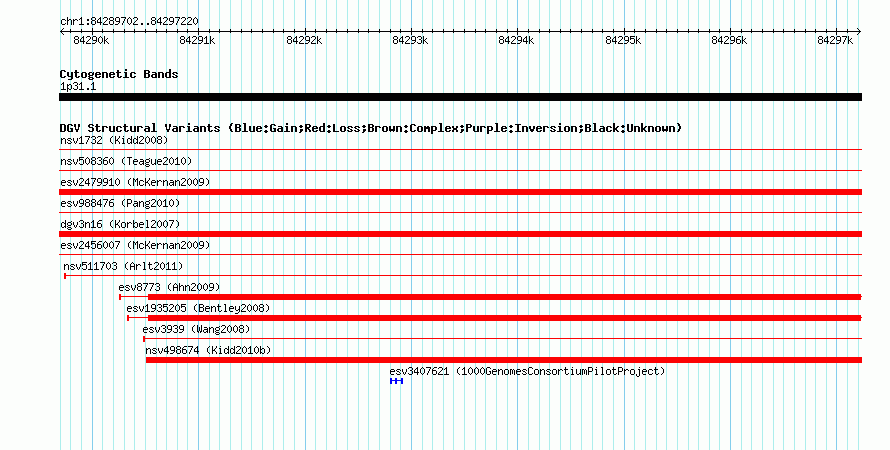Click the nsv1732 (Kidd2008) variant label
Screen dimensions: 890x450
pyautogui.click(x=114, y=140)
